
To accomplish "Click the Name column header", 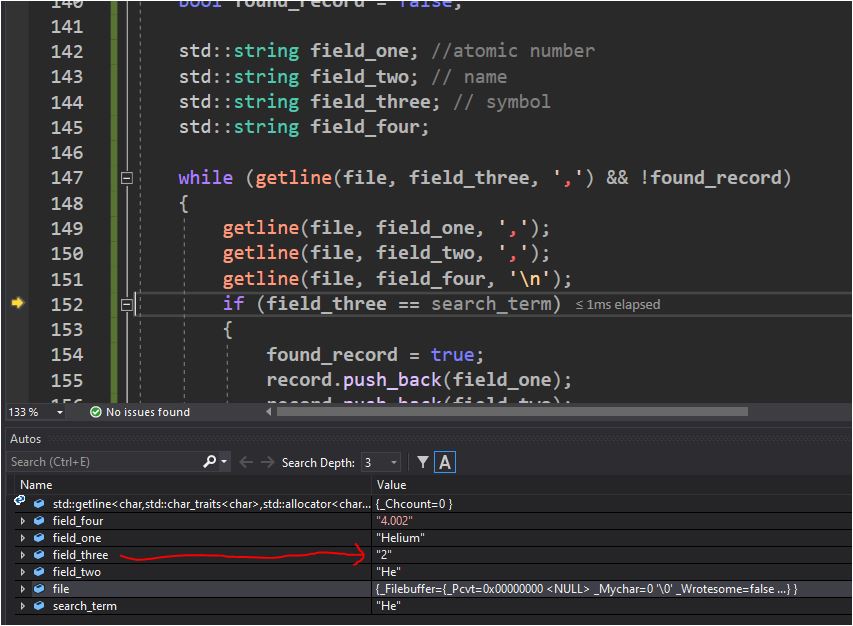I will [x=36, y=485].
